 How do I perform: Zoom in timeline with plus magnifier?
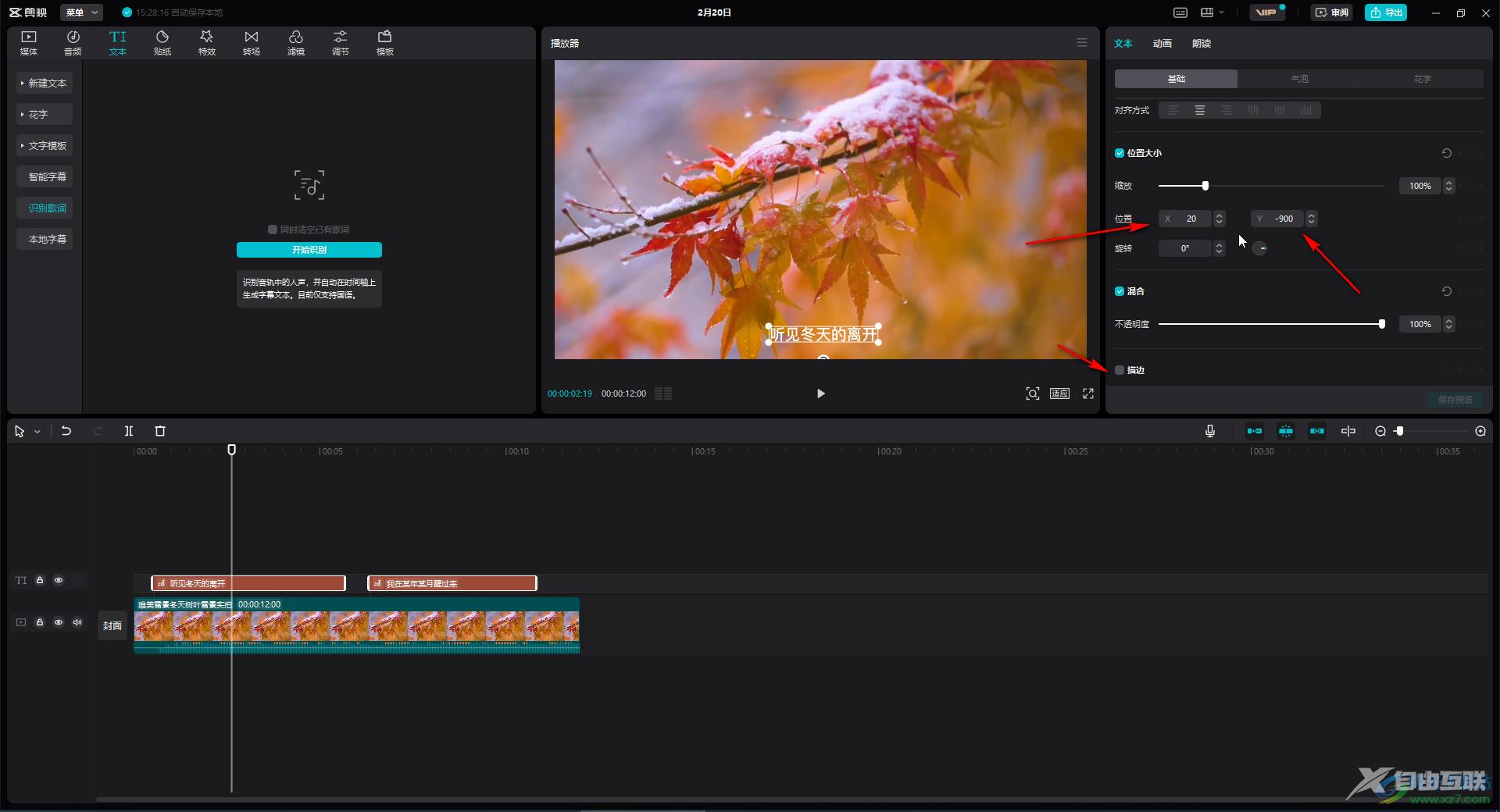pos(1480,431)
